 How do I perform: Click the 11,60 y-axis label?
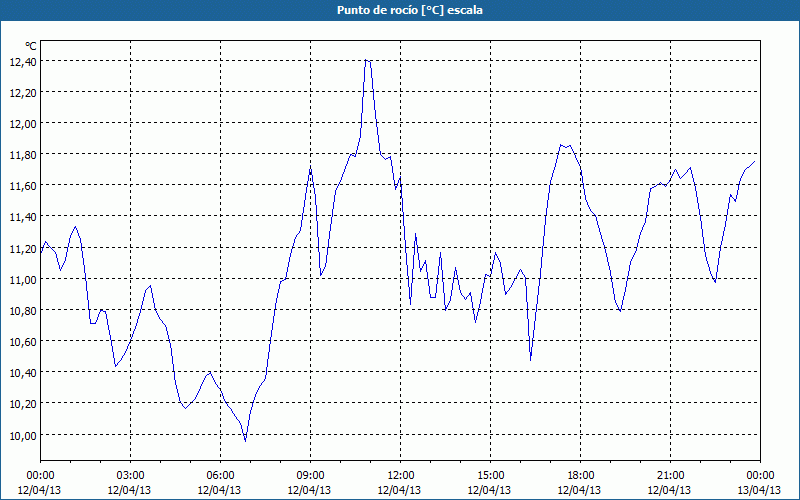pyautogui.click(x=23, y=186)
